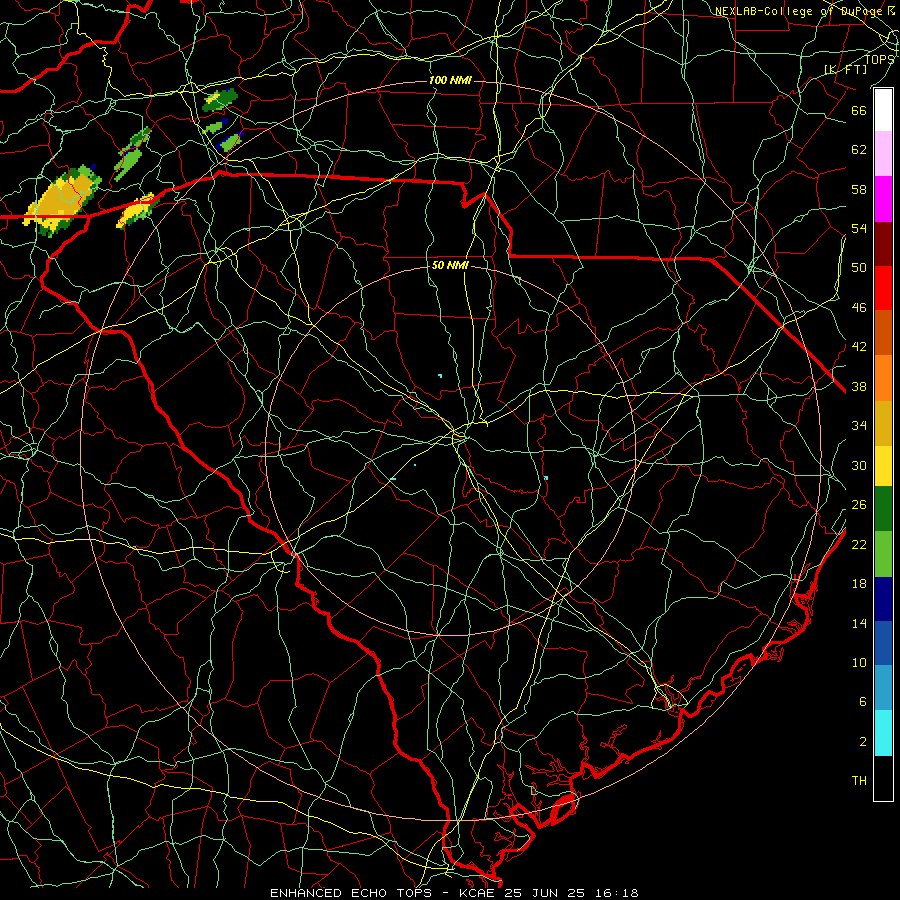
Task: Click the 'KCAE' station identifier in footer
Action: [478, 893]
